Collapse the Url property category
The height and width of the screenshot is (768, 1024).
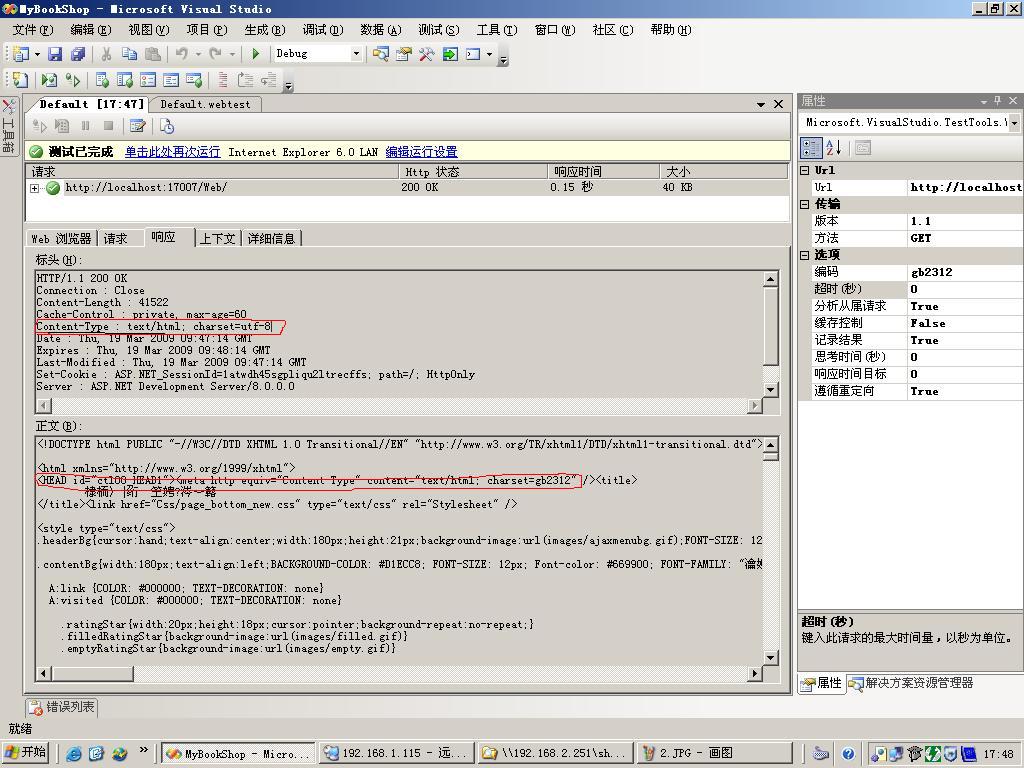click(x=805, y=170)
